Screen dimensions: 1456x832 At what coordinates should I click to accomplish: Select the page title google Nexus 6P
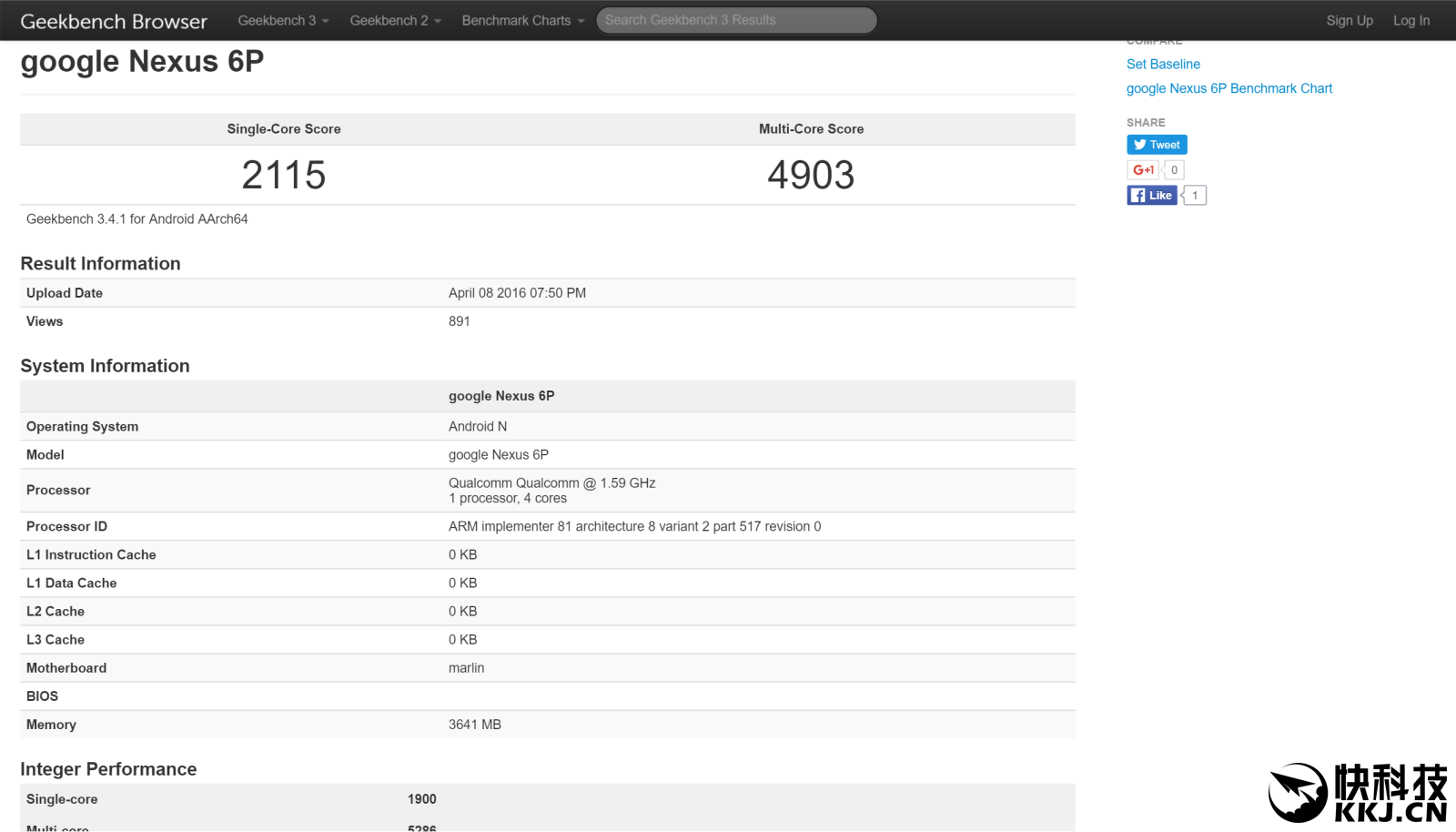point(142,61)
